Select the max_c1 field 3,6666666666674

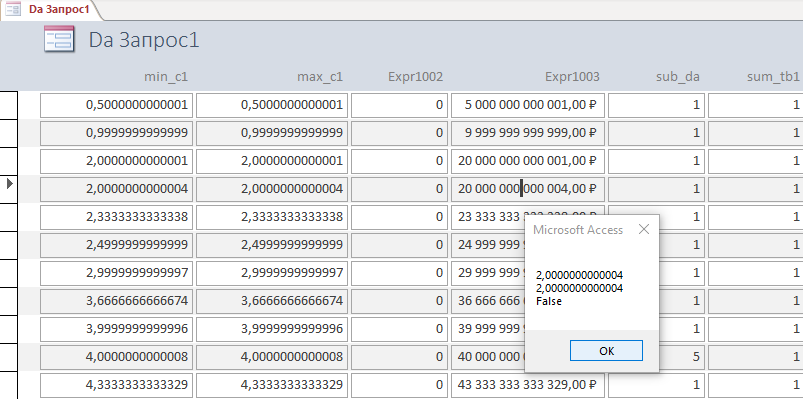(272, 301)
